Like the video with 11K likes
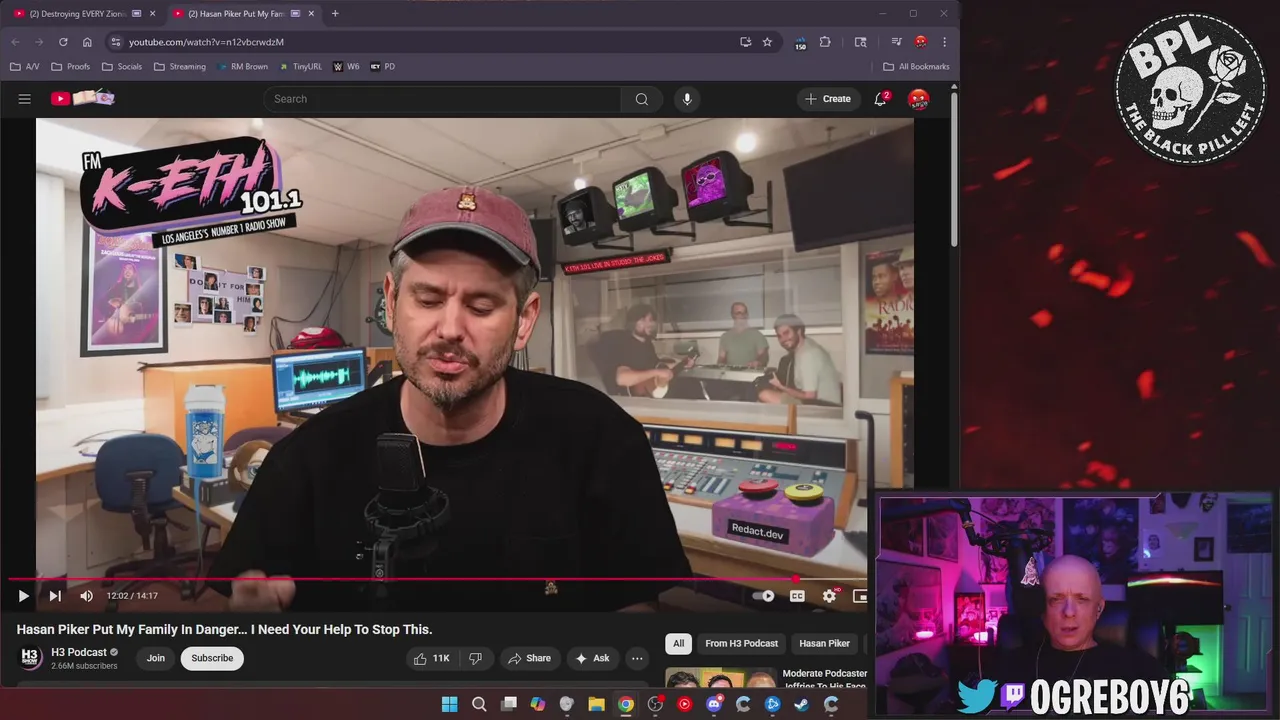This screenshot has height=720, width=1280. click(x=432, y=658)
